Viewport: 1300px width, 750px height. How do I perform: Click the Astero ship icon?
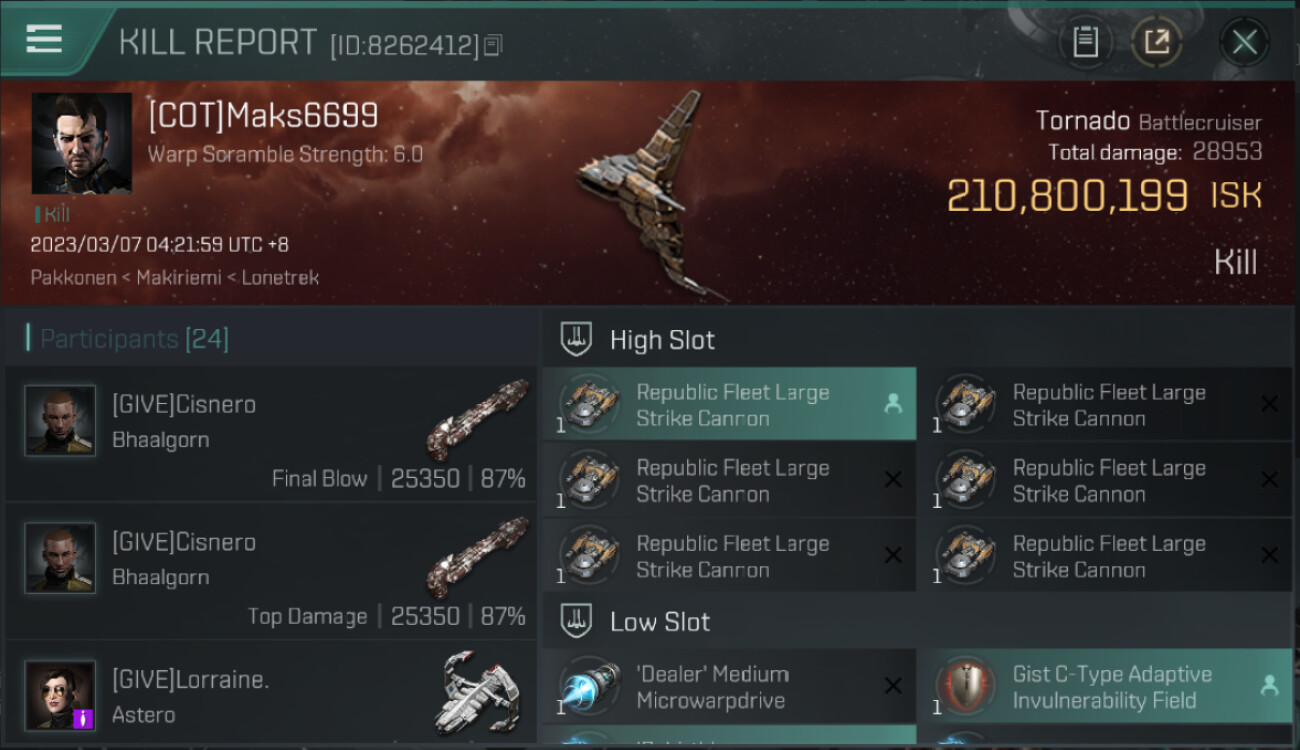(478, 692)
